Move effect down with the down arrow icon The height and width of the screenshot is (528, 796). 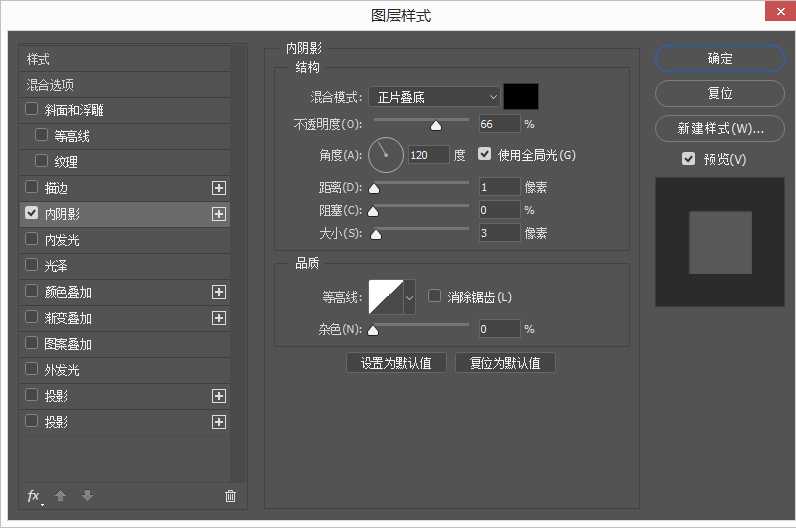click(x=87, y=496)
